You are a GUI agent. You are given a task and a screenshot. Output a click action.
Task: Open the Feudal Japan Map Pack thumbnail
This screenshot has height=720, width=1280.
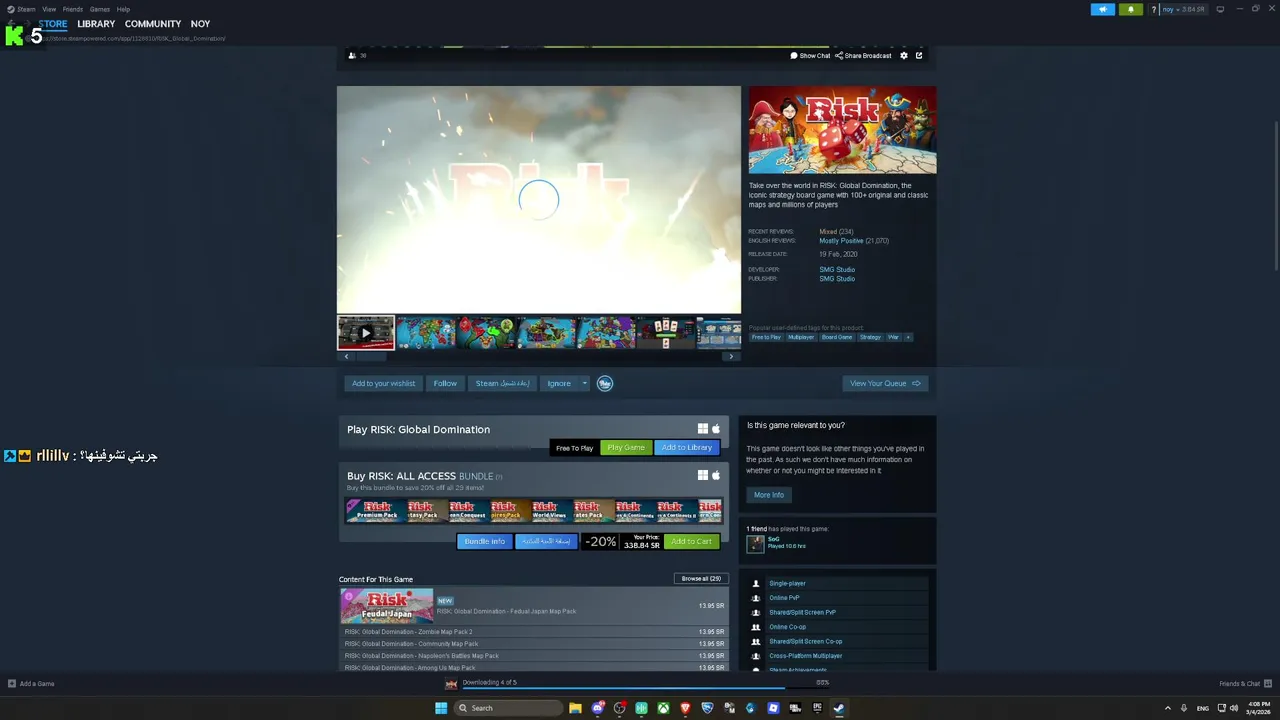[387, 606]
